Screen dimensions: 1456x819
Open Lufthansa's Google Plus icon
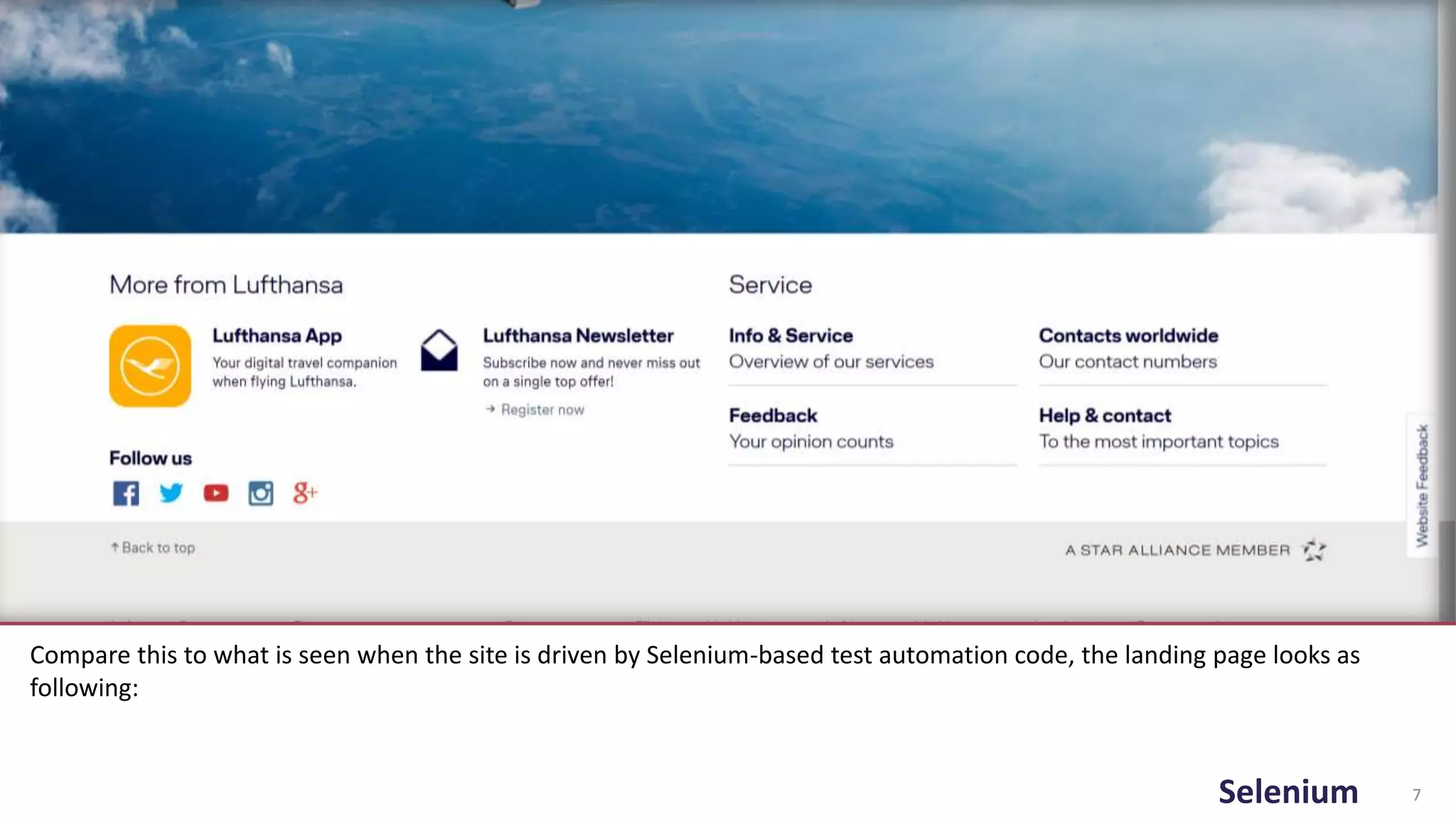[x=305, y=492]
